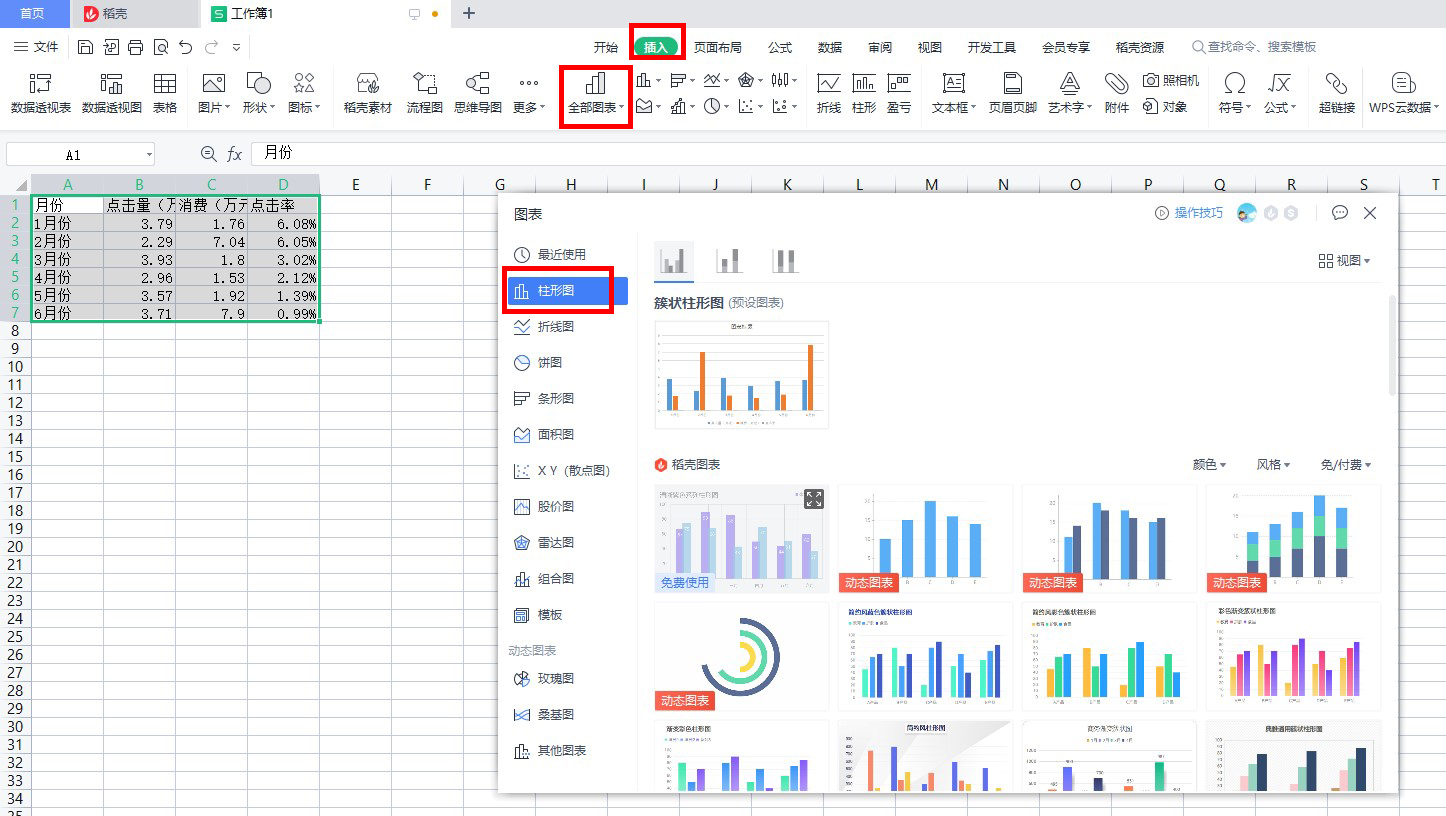The image size is (1446, 816).
Task: Click the sparkline Line (折线) icon
Action: click(x=828, y=92)
